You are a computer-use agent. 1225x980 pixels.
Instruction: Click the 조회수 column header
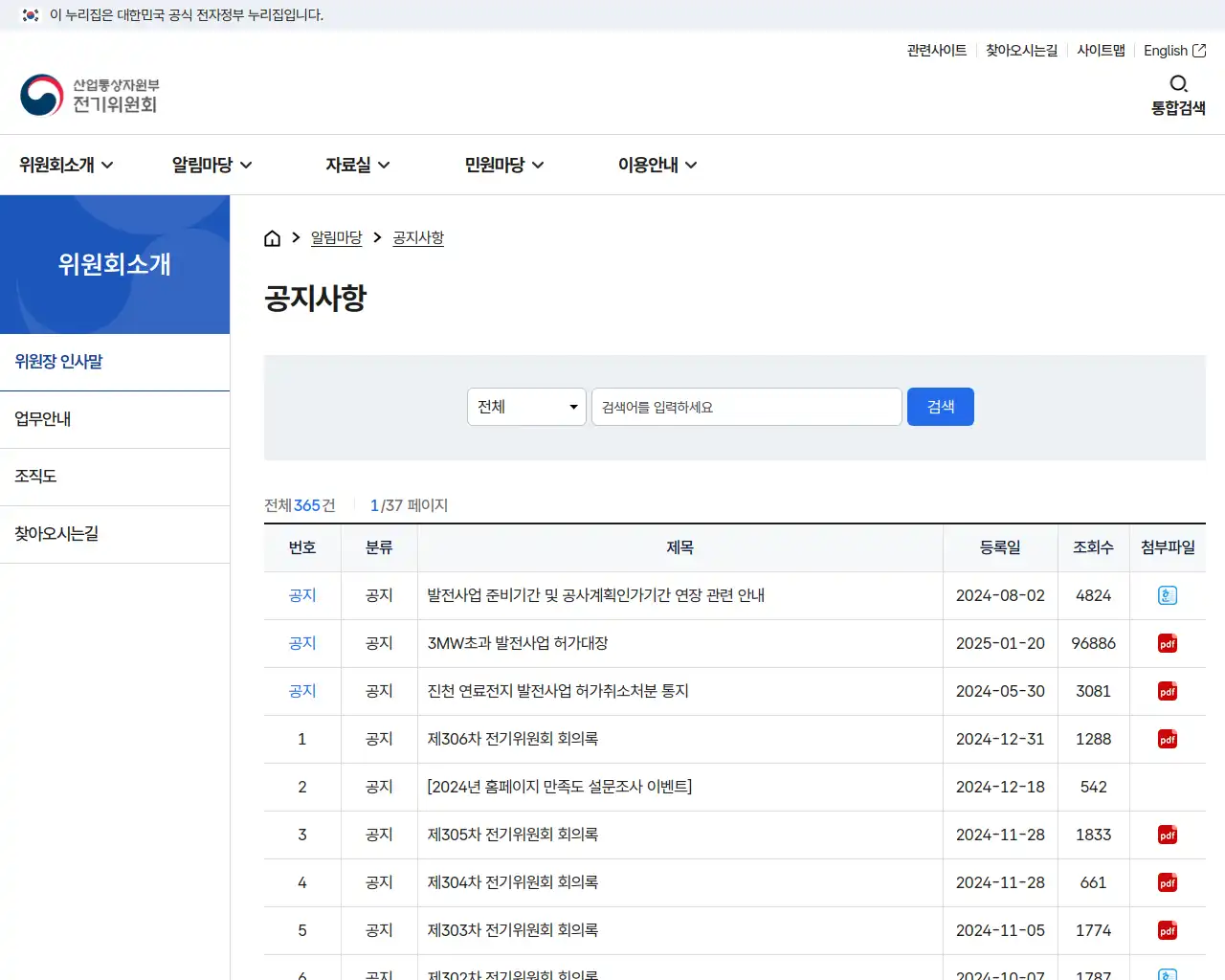coord(1093,547)
